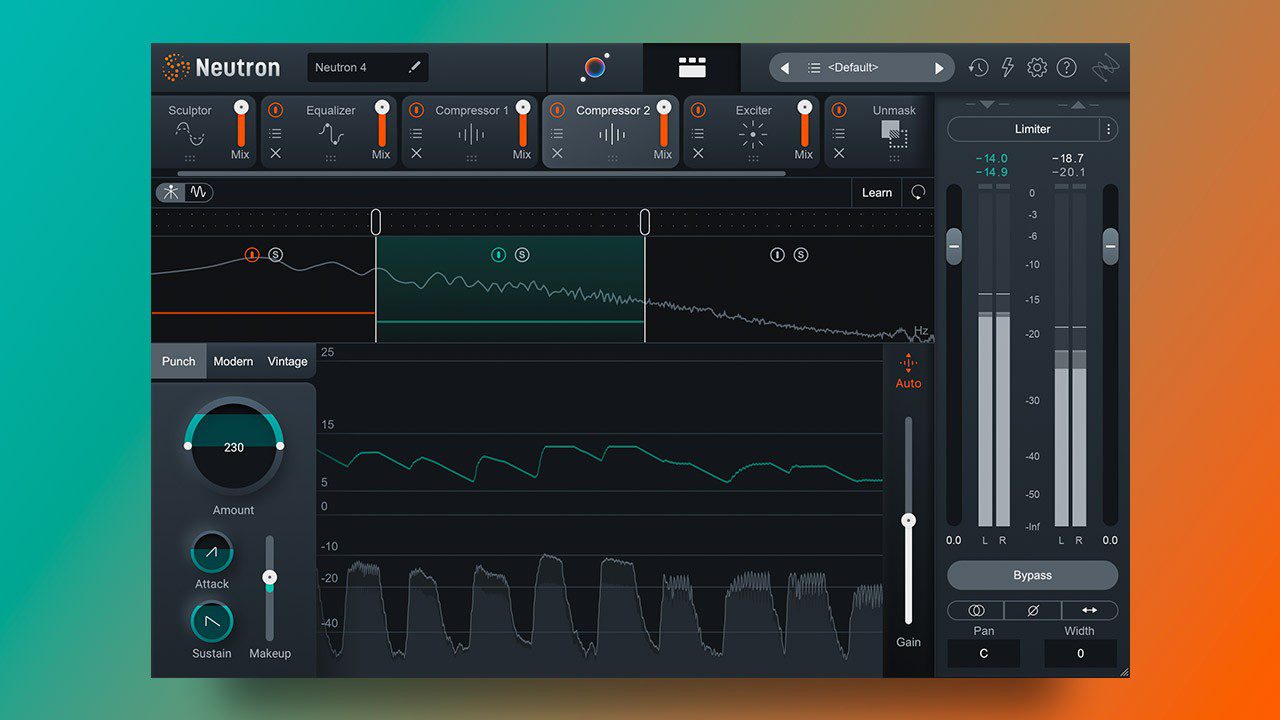Click the Neutron logo in header

click(x=222, y=68)
